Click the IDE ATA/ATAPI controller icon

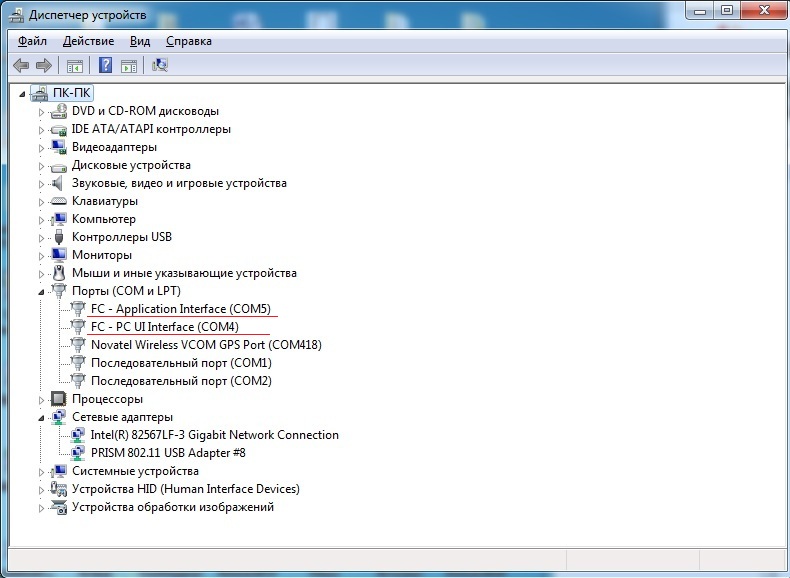(59, 130)
